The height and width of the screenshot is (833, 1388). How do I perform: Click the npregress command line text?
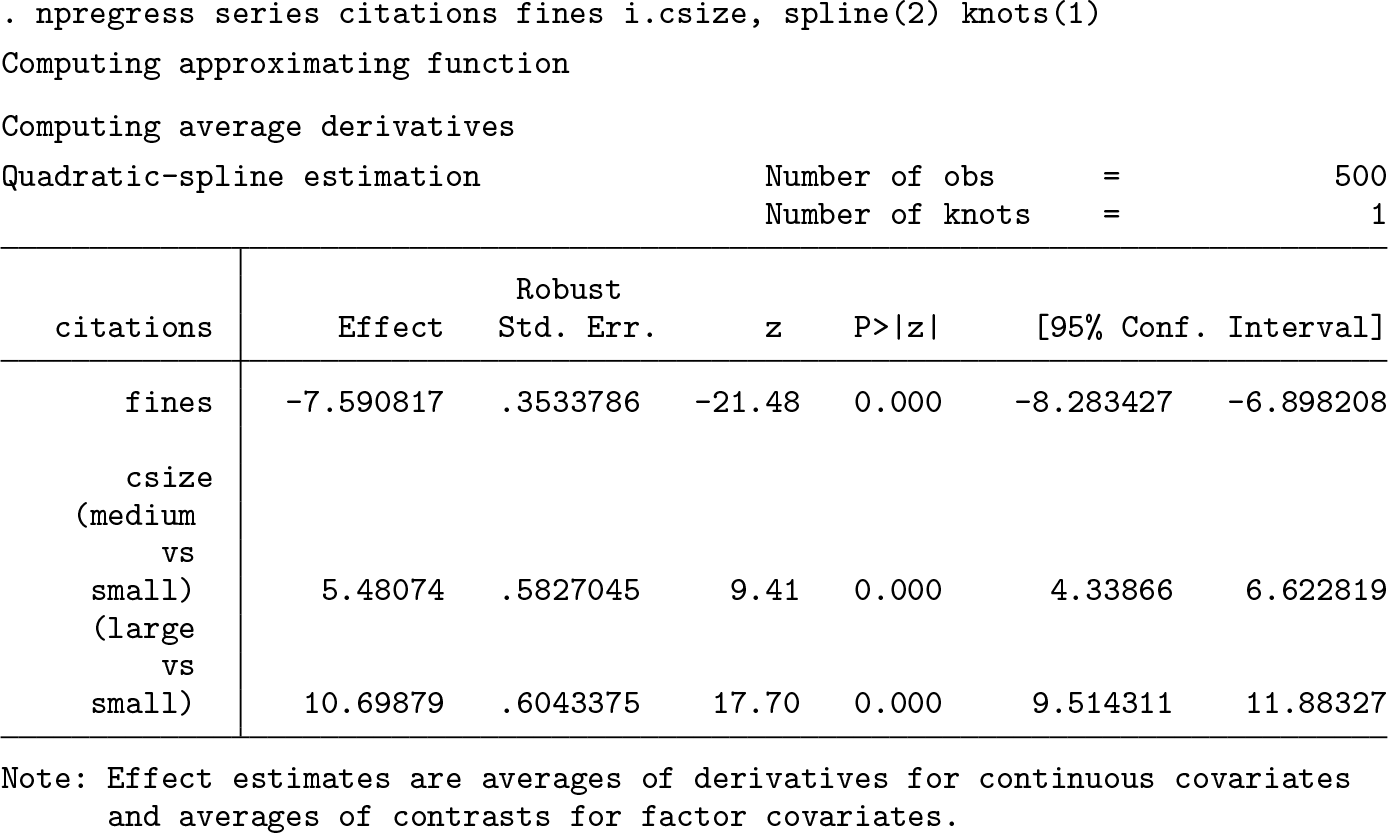pyautogui.click(x=550, y=16)
